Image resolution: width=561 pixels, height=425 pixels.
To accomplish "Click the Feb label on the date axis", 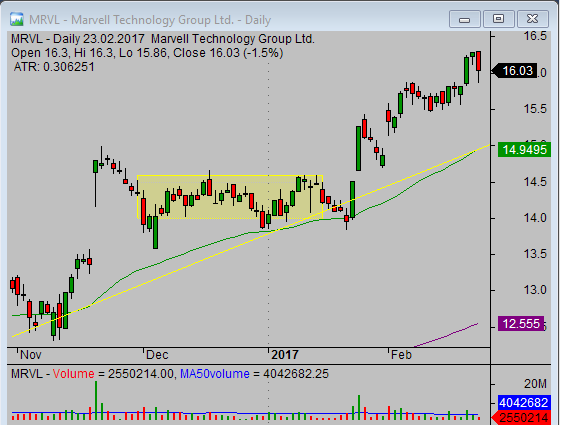I will pyautogui.click(x=401, y=355).
